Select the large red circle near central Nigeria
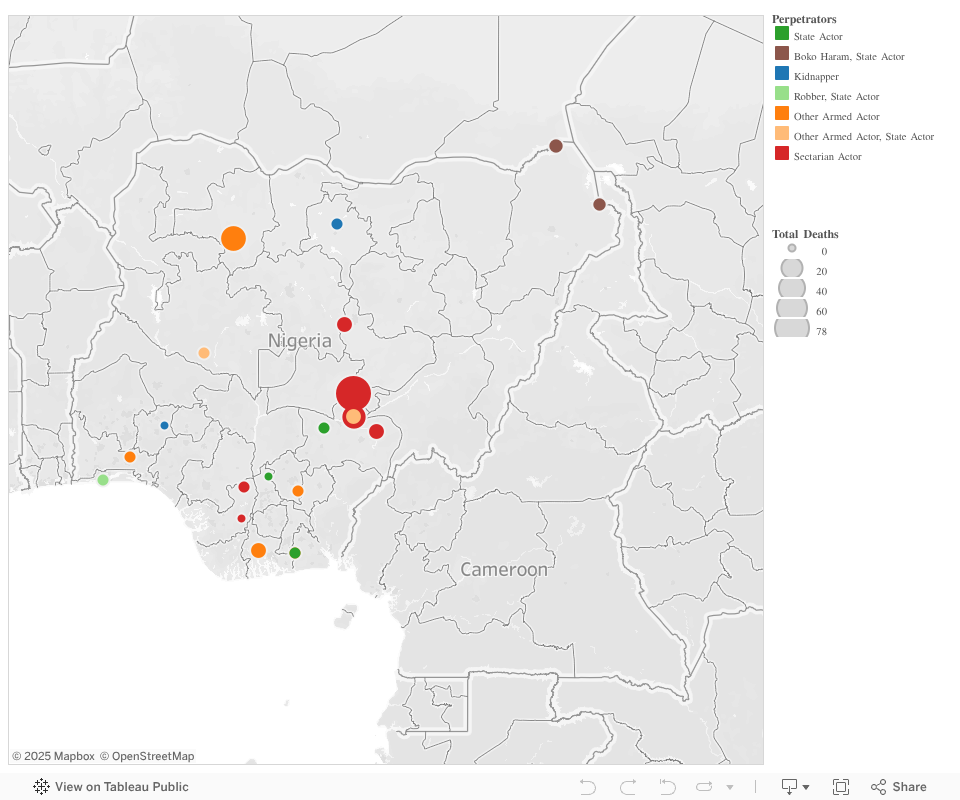 [x=353, y=393]
